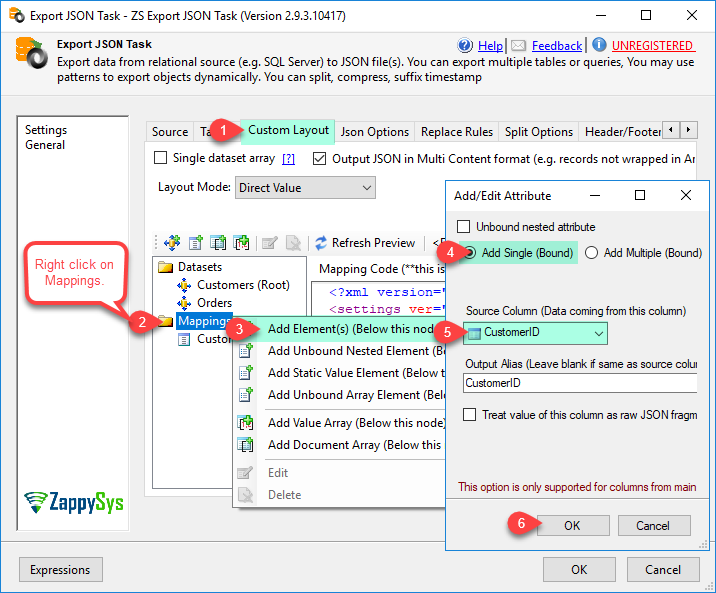Select Settings in left panel
The width and height of the screenshot is (716, 593).
[x=46, y=130]
